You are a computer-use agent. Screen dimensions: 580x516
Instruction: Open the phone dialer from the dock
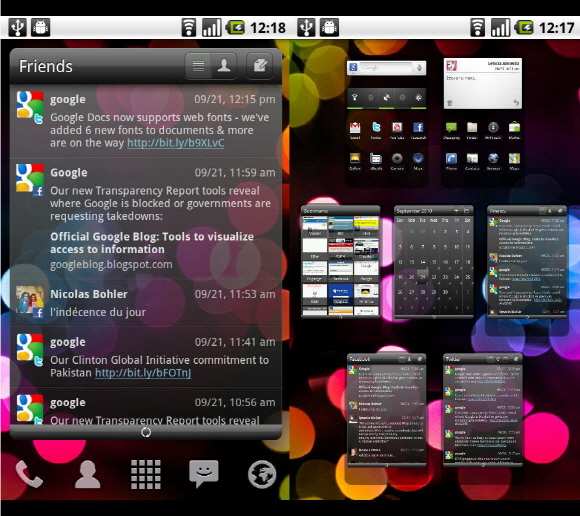click(29, 474)
